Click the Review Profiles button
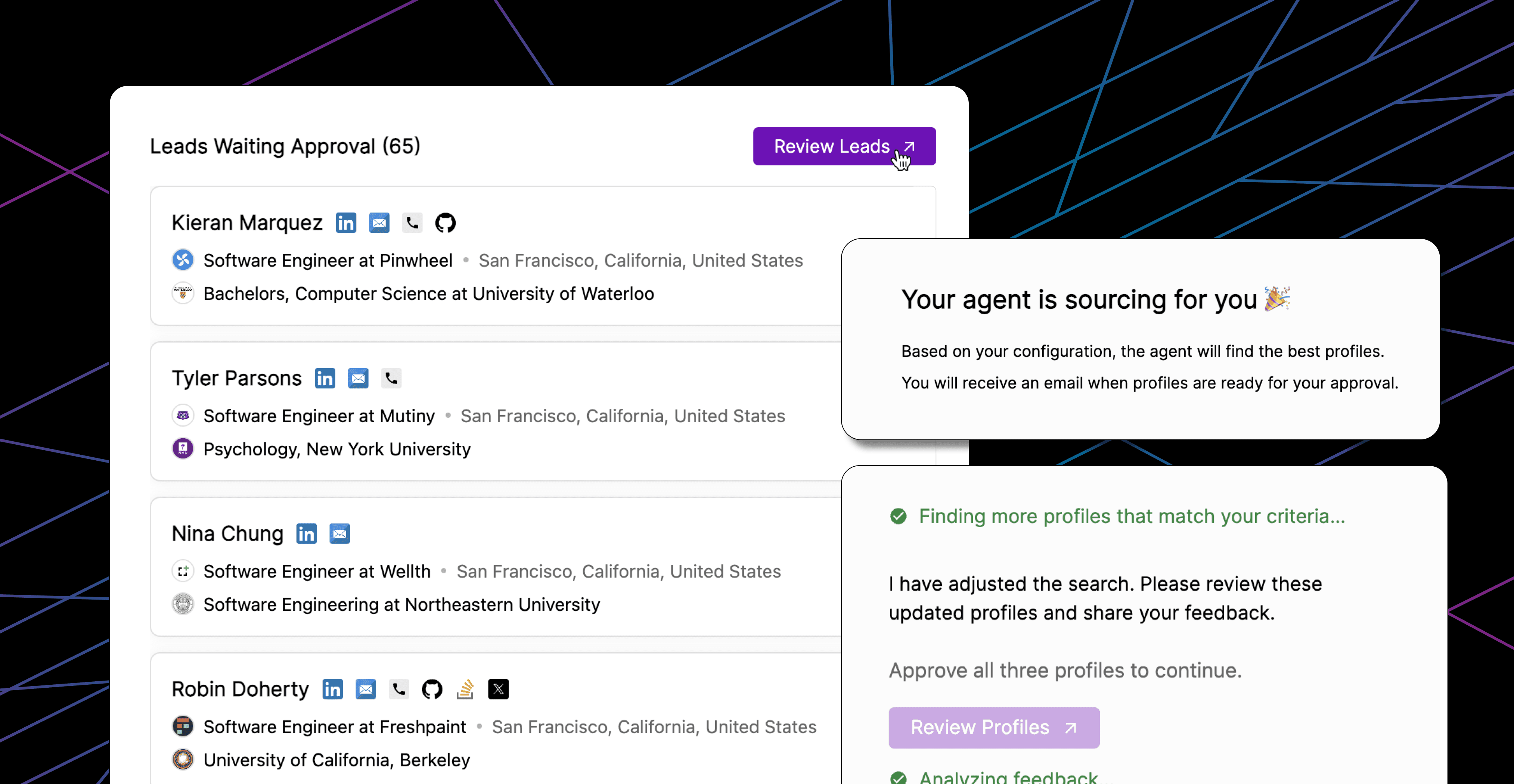The height and width of the screenshot is (784, 1514). point(994,728)
